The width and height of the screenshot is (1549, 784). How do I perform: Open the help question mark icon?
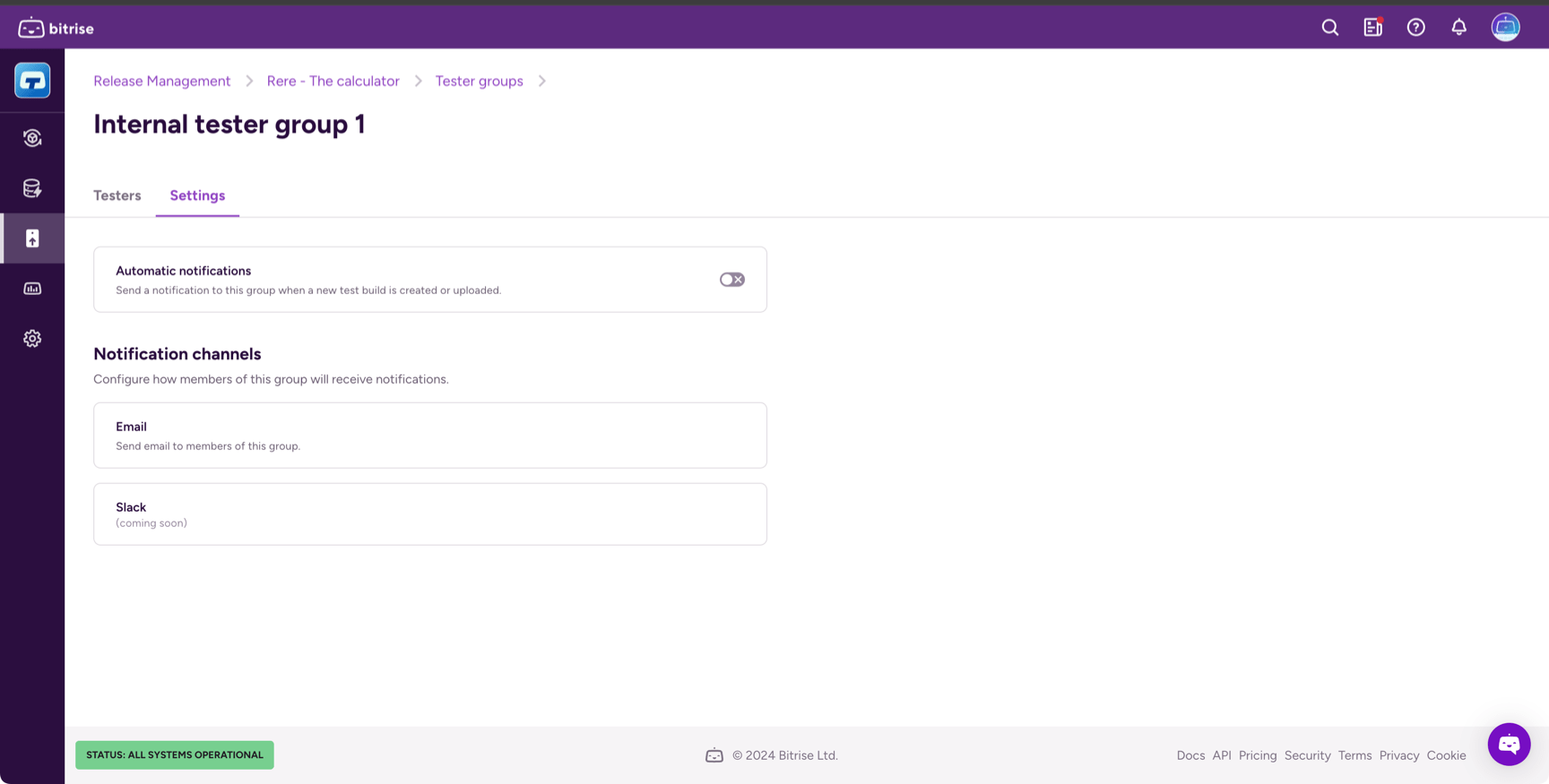coord(1416,28)
